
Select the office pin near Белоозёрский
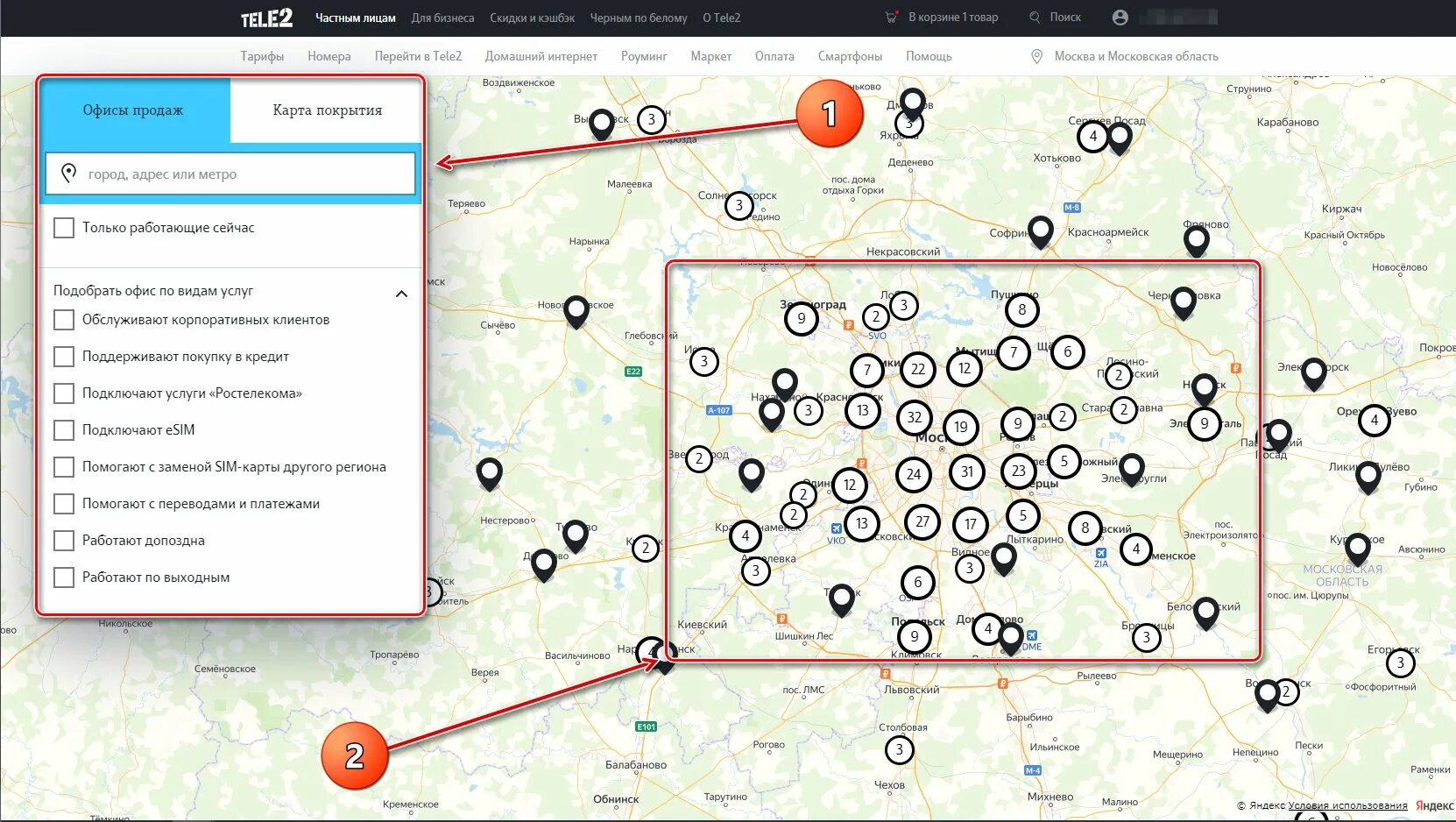(x=1205, y=613)
